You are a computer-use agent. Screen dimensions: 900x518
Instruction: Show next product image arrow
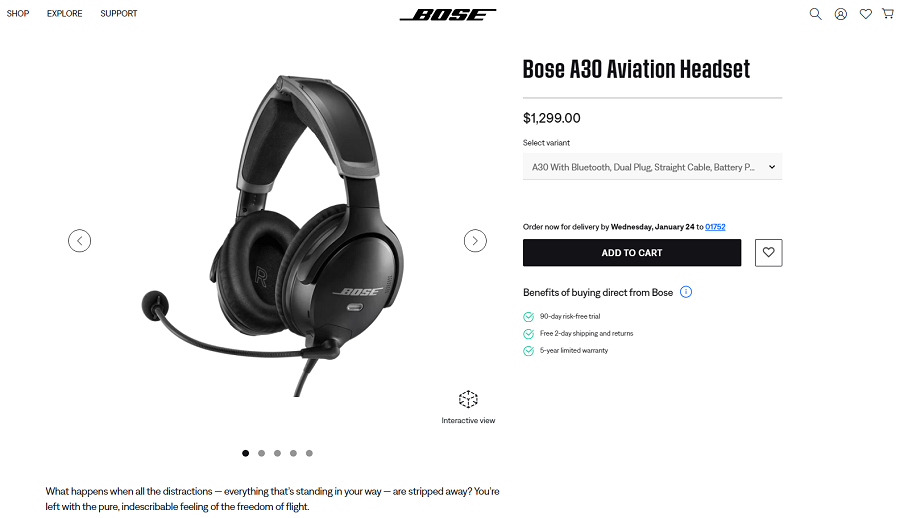point(475,241)
